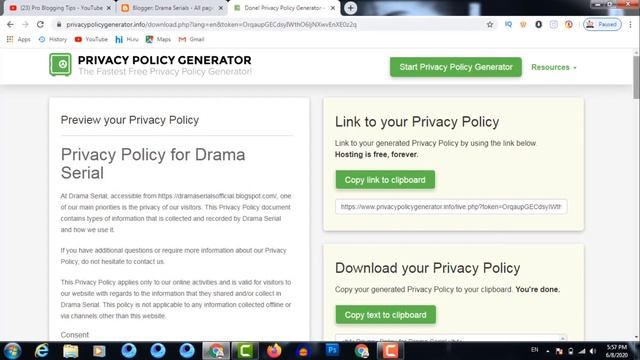Image resolution: width=640 pixels, height=360 pixels.
Task: Open the History bookmark
Action: coord(53,39)
